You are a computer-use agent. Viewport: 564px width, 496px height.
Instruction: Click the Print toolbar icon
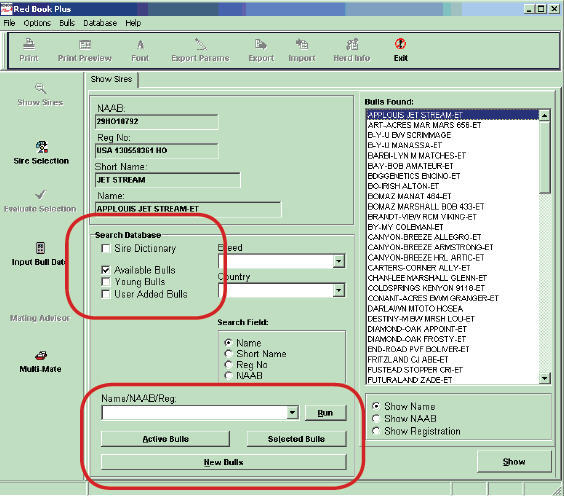pos(29,45)
